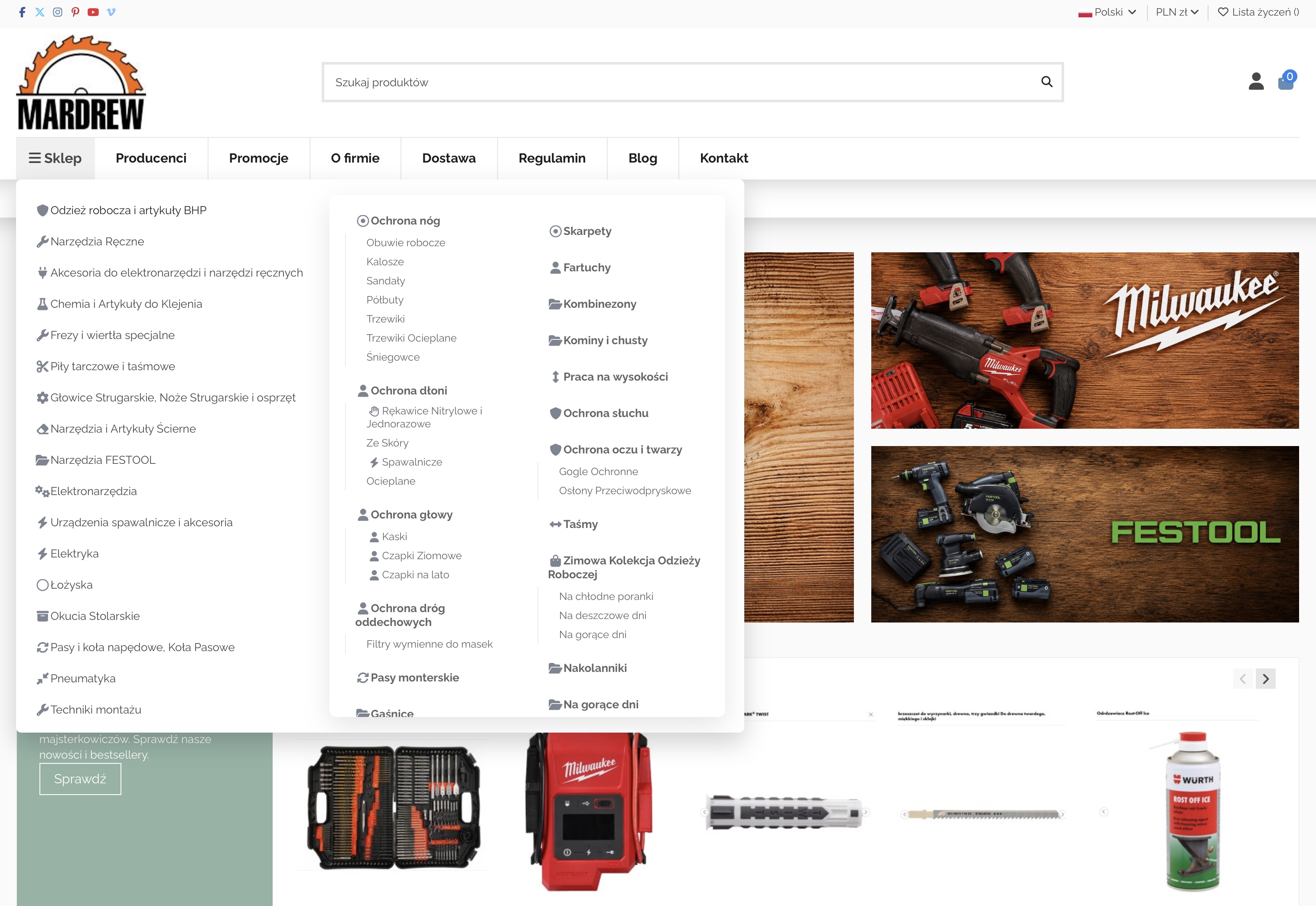1316x906 pixels.
Task: Open Praca na wysokości link
Action: tap(609, 377)
